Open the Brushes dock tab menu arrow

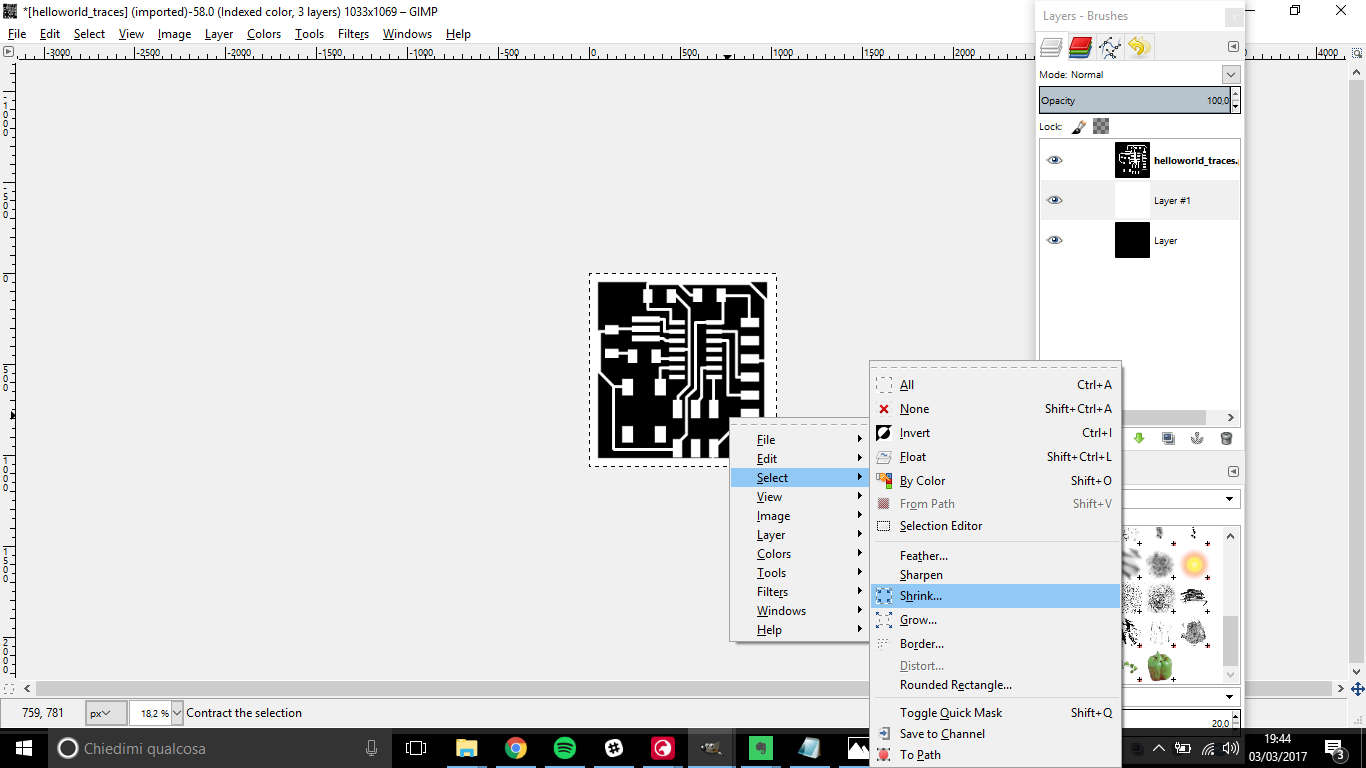[x=1233, y=471]
